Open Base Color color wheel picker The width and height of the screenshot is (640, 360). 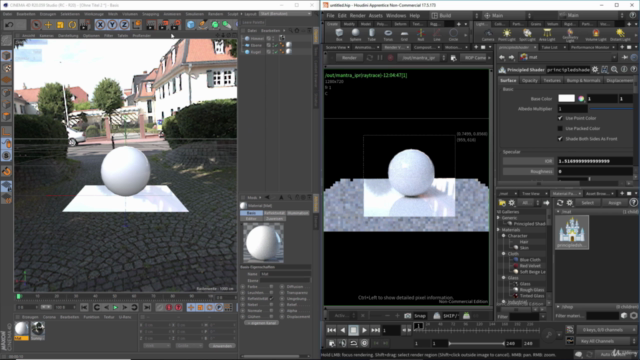581,98
